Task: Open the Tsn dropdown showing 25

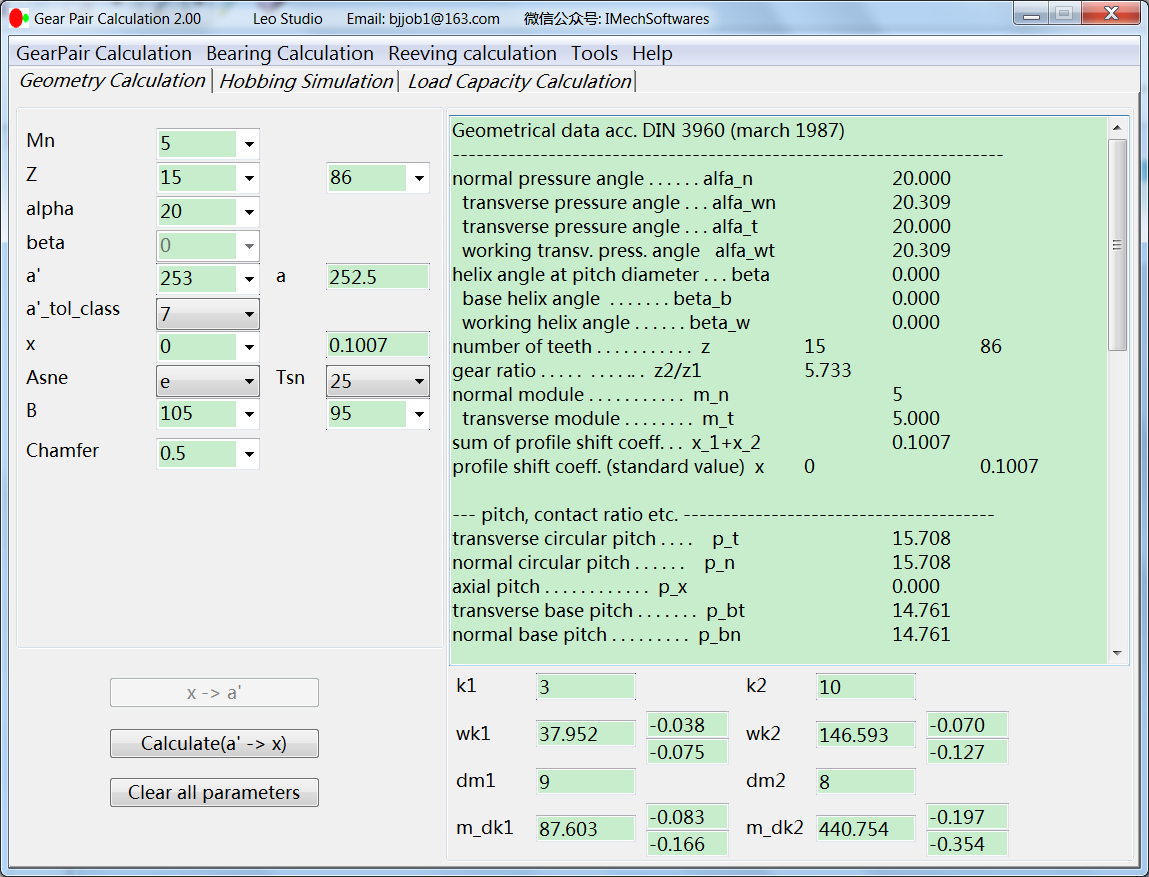Action: click(377, 381)
